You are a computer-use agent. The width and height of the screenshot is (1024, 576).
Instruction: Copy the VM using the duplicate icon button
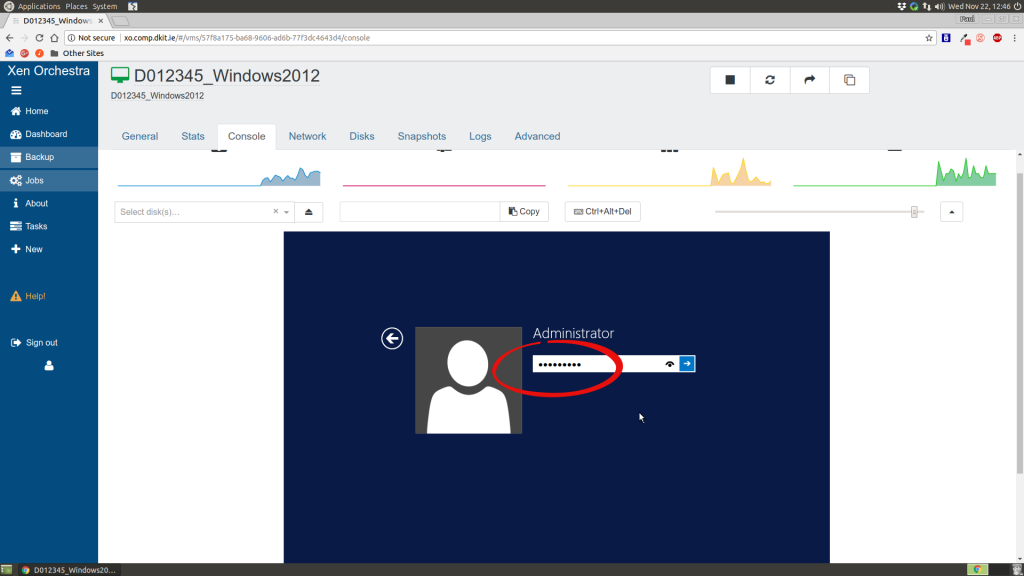pyautogui.click(x=850, y=80)
